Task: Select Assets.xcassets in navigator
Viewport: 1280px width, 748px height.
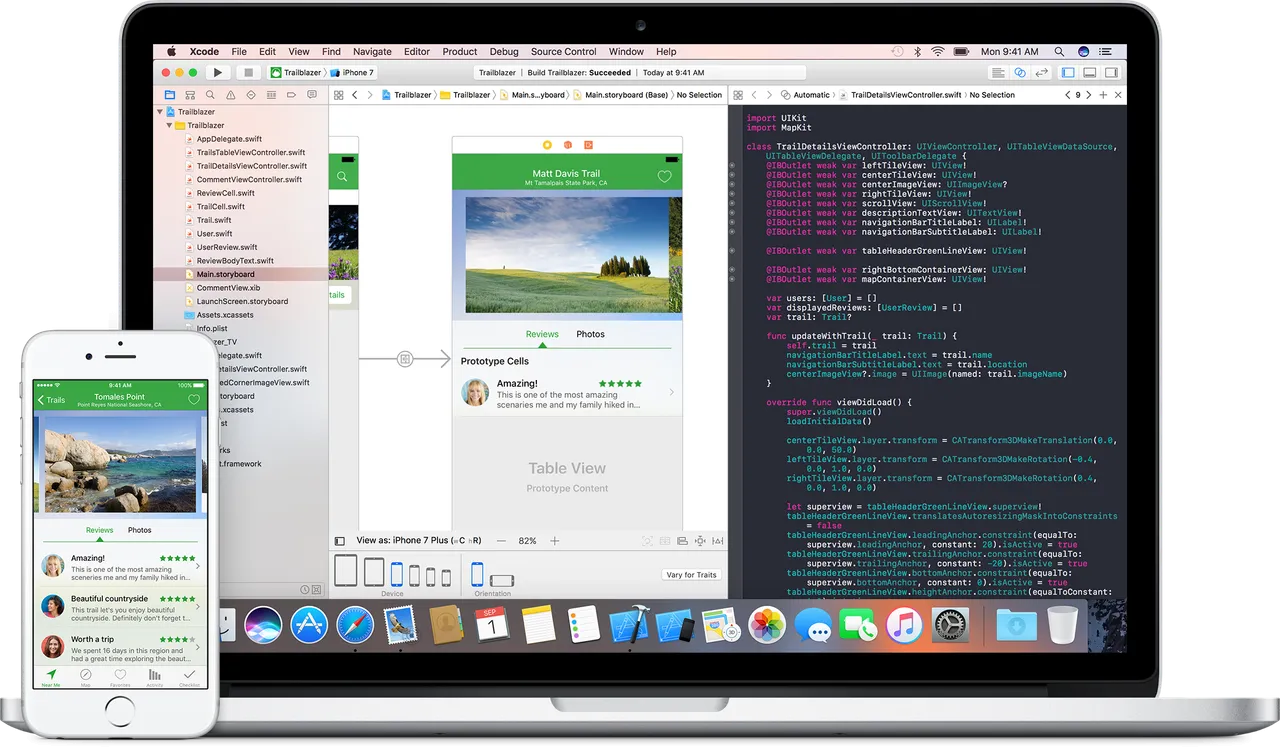Action: [225, 314]
